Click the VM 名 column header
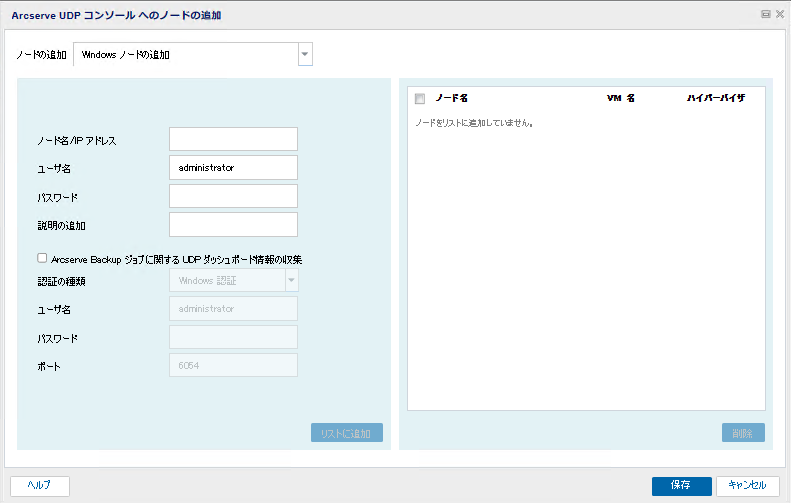791x503 pixels. coord(620,98)
